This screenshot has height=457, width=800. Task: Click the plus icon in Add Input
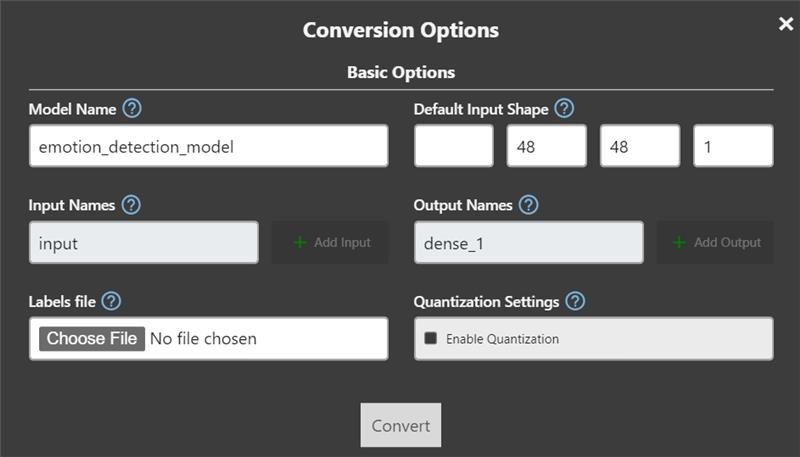[x=300, y=242]
